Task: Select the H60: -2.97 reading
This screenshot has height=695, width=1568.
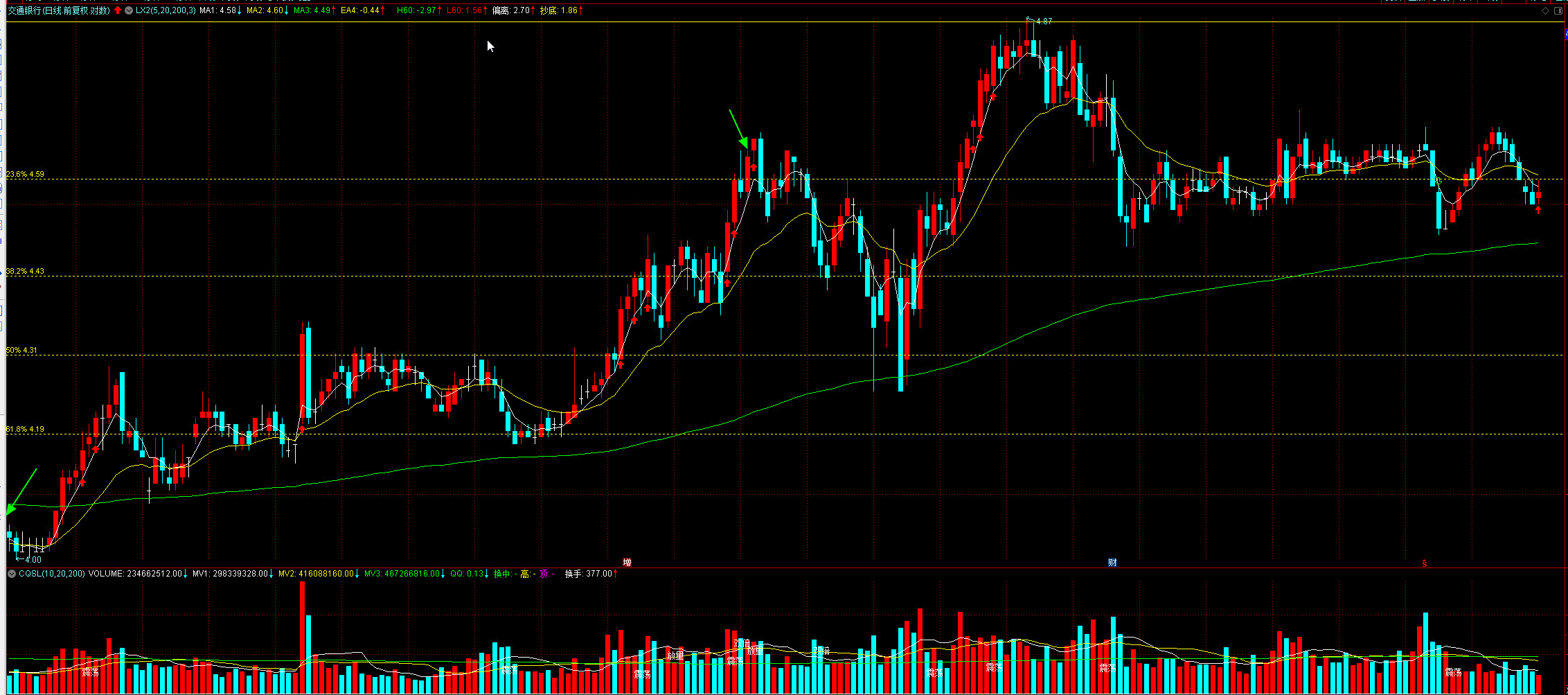Action: tap(416, 10)
